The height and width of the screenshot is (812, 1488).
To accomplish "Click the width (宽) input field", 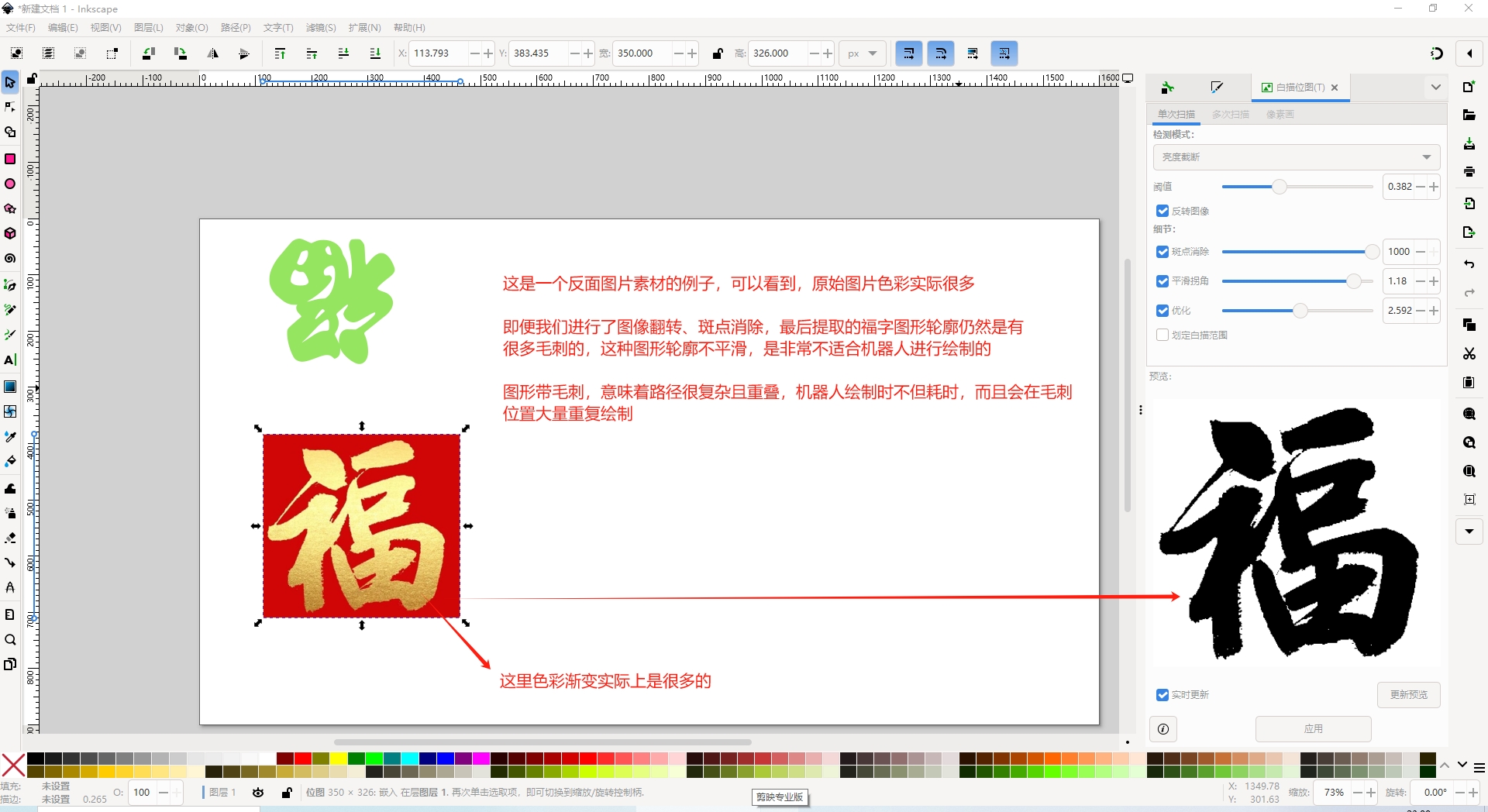I will (643, 53).
